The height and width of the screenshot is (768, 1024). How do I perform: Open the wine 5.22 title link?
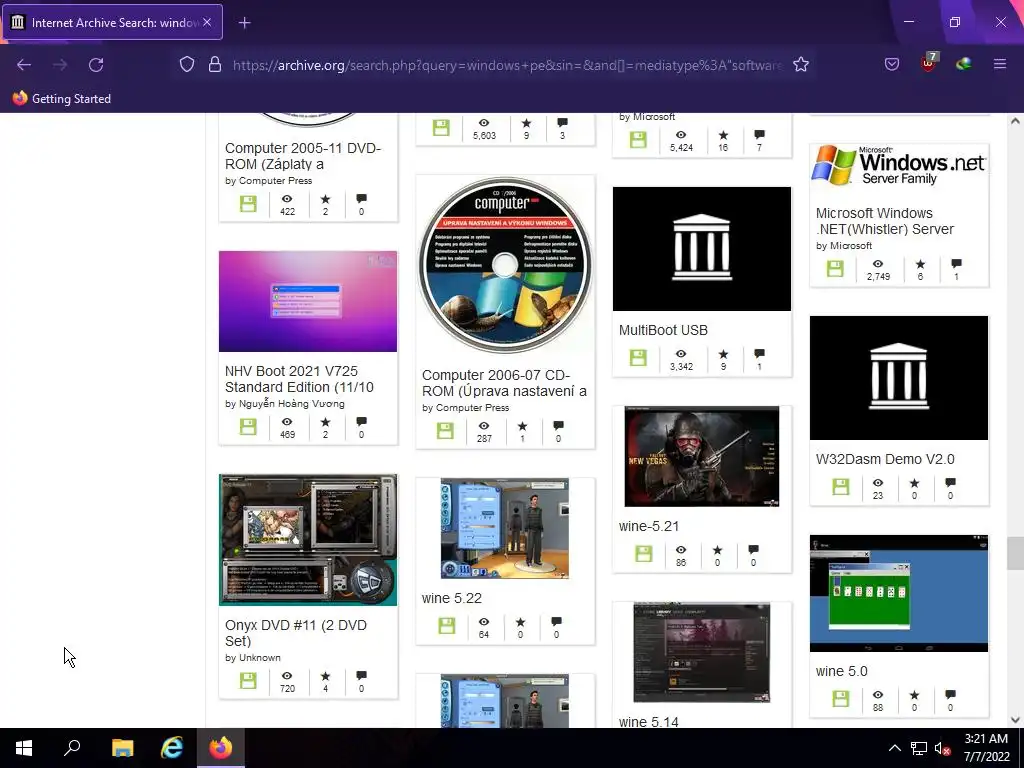451,598
